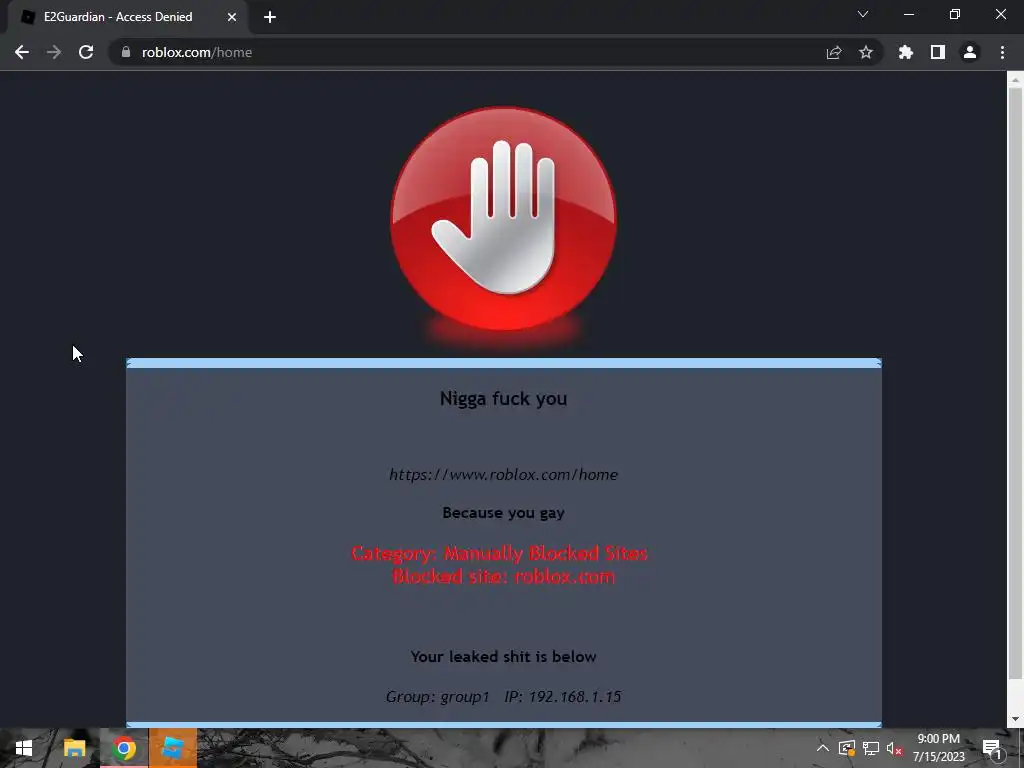This screenshot has height=768, width=1024.
Task: View site info via lock icon
Action: click(x=126, y=52)
